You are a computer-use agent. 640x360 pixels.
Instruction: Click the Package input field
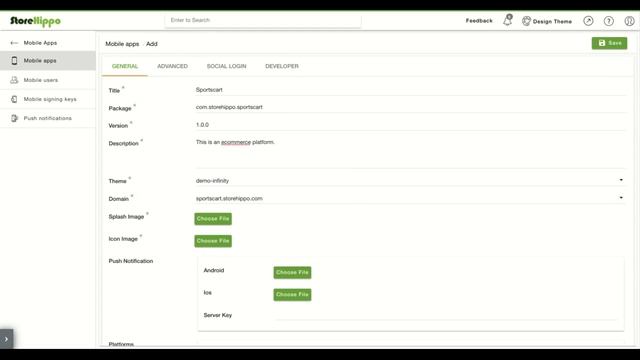(x=410, y=107)
